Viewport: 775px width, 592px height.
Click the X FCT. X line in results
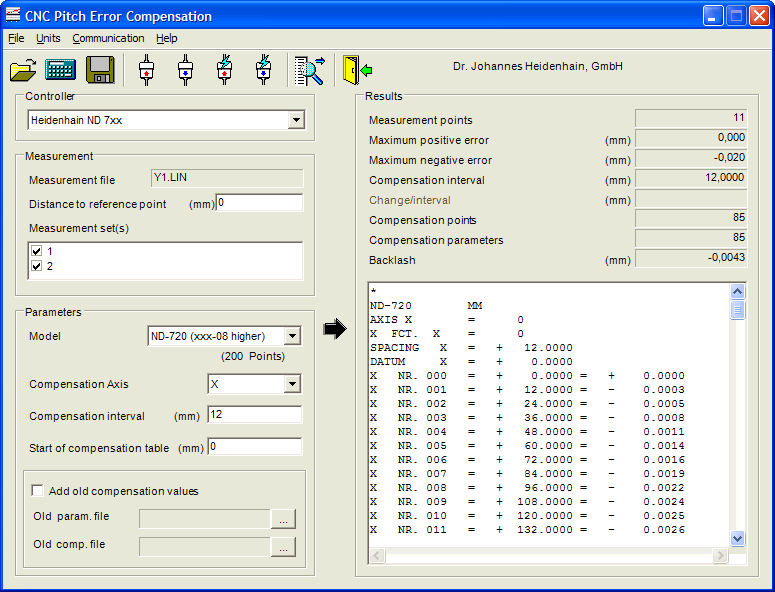(x=447, y=334)
